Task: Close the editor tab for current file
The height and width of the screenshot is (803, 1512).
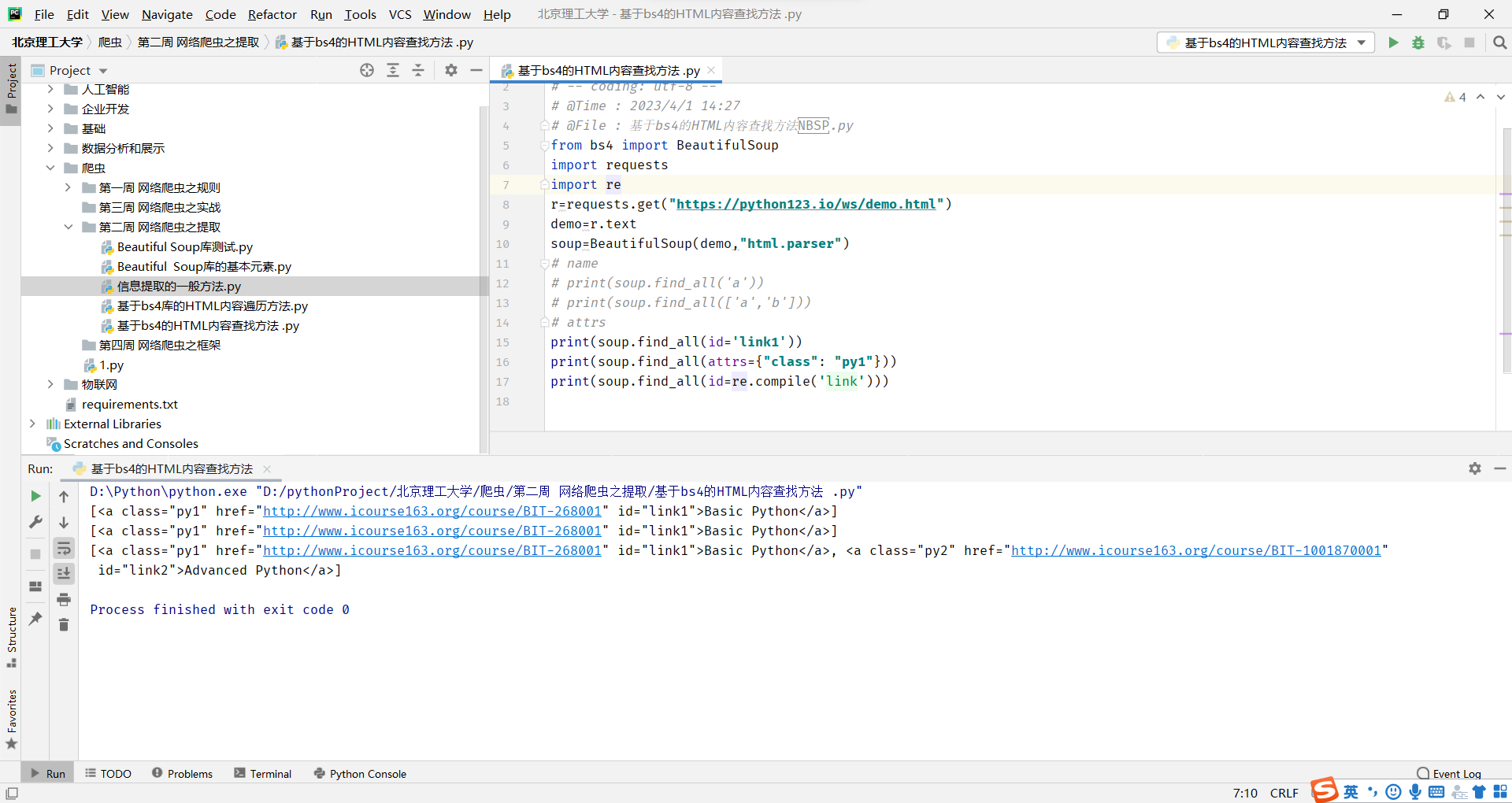Action: (x=711, y=70)
